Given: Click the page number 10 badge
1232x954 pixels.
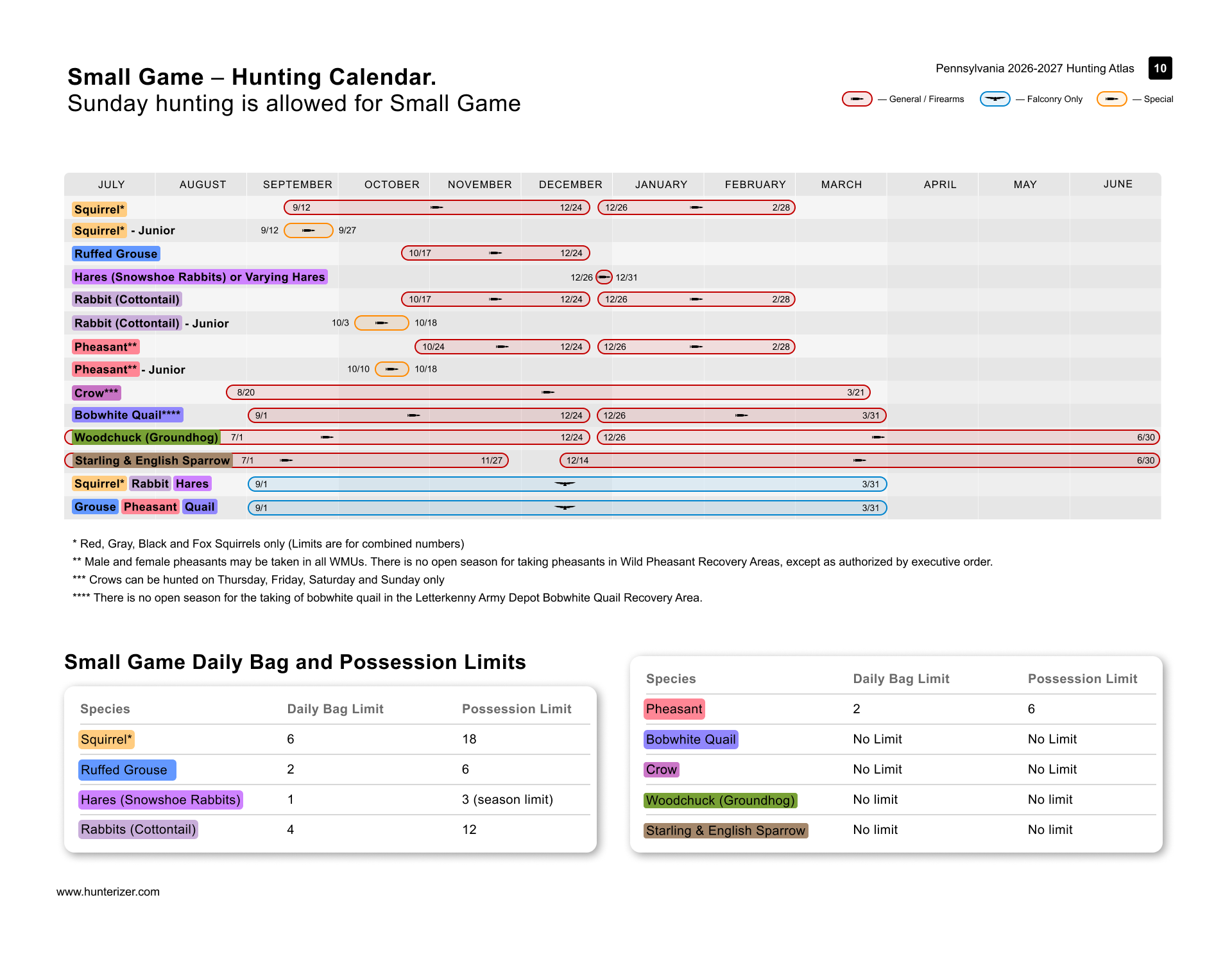Looking at the screenshot, I should (1160, 68).
